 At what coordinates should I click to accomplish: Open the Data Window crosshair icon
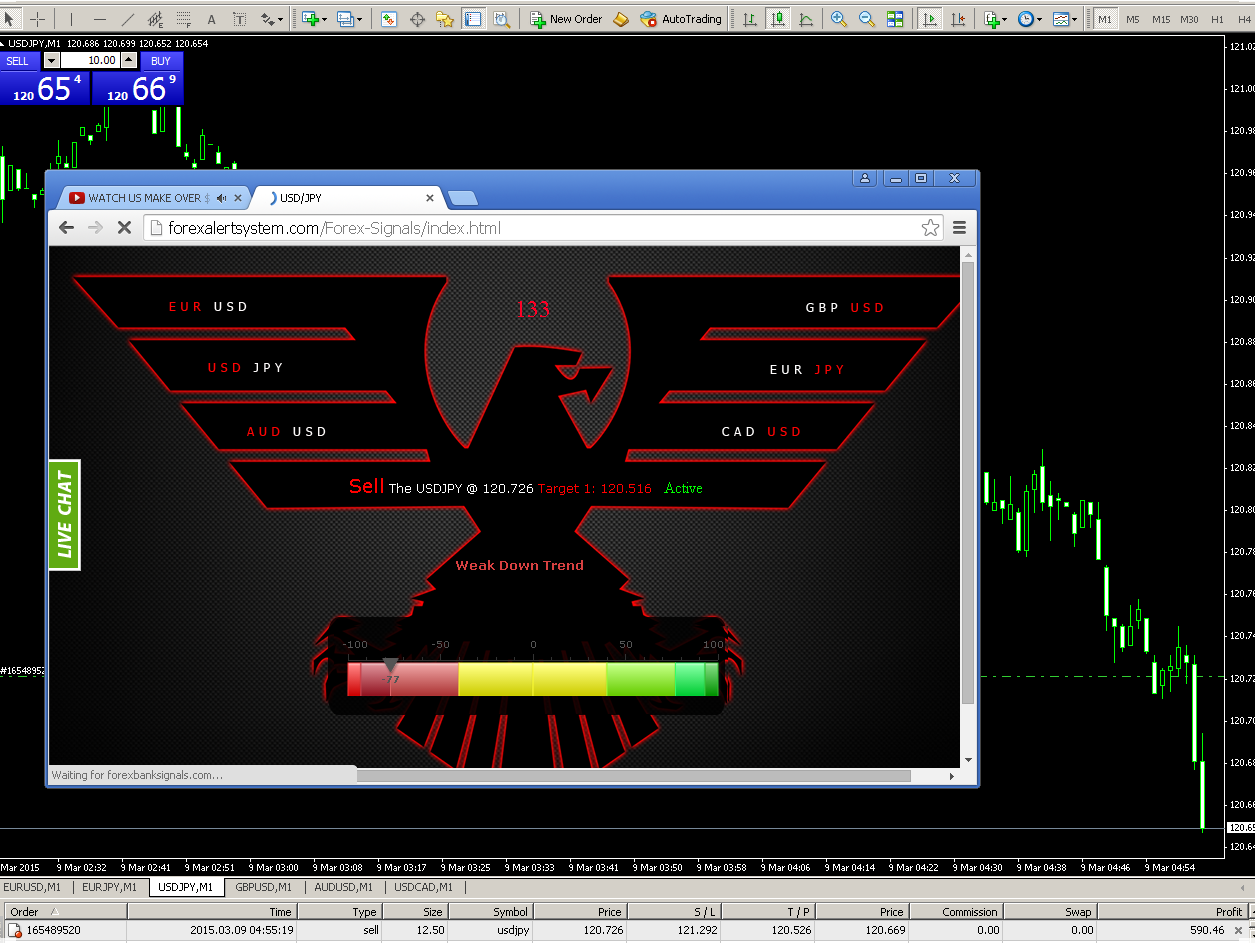417,19
